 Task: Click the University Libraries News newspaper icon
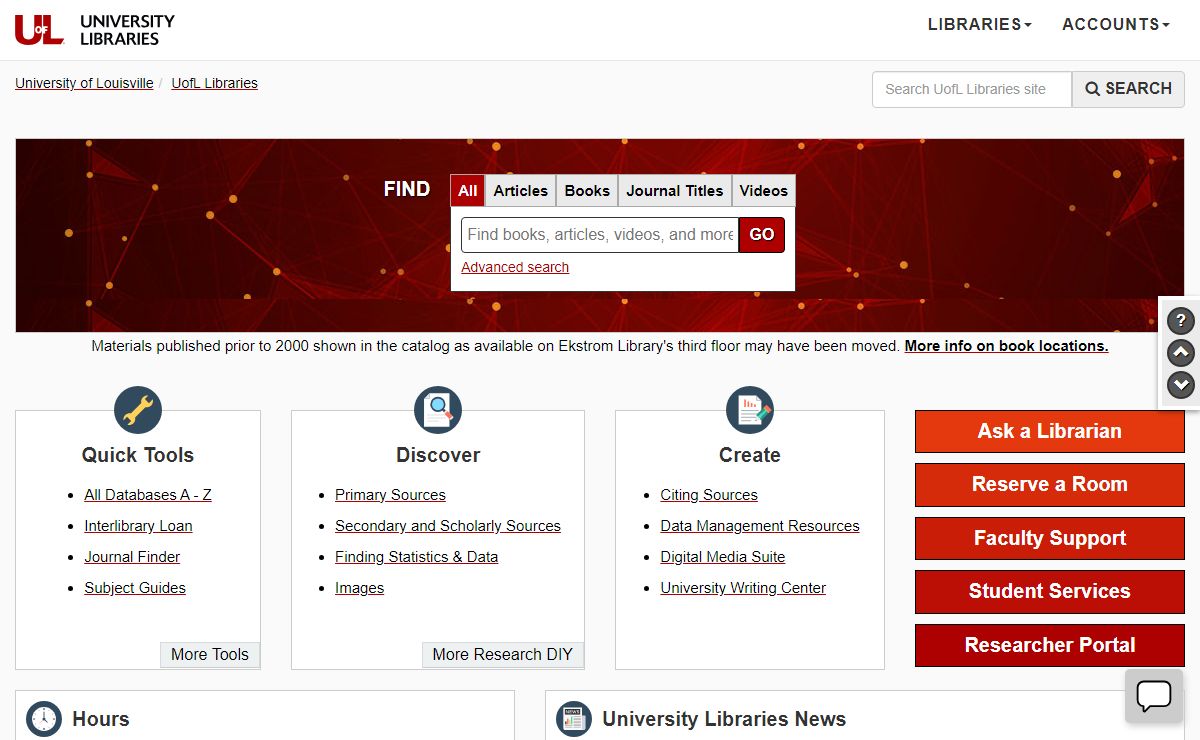coord(574,718)
